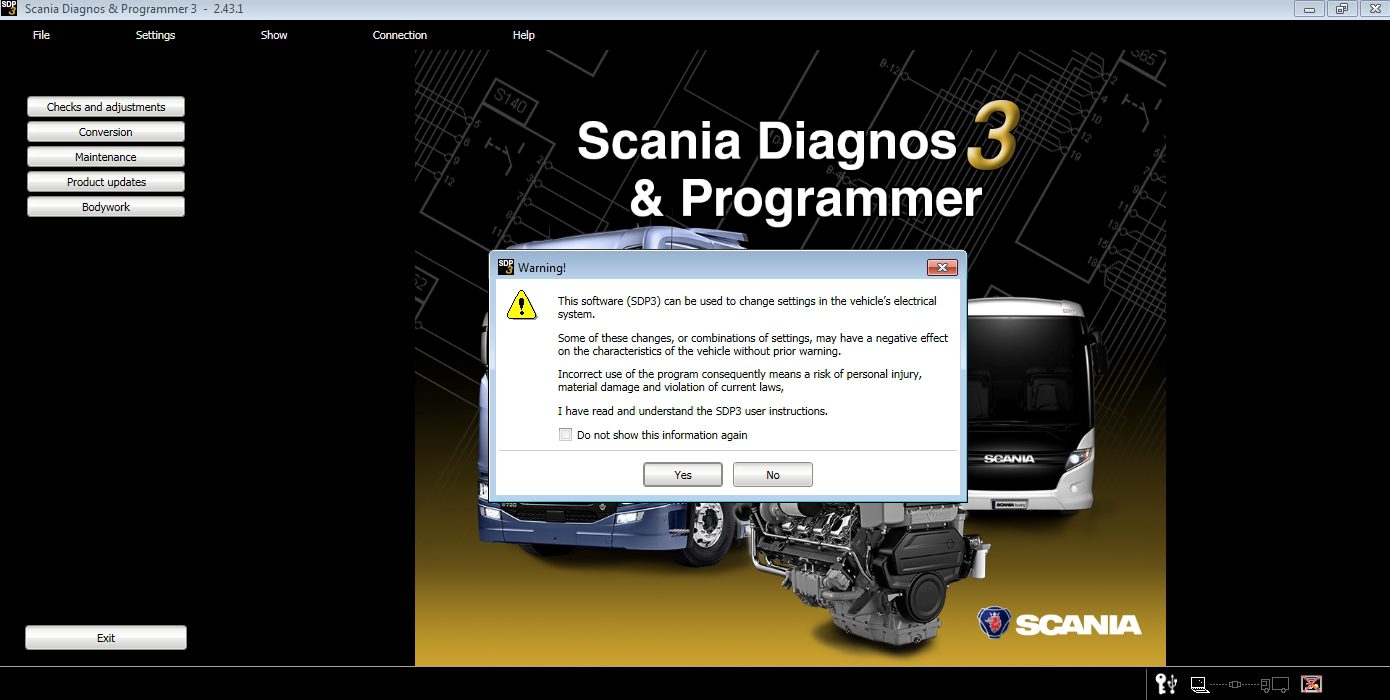Open the Maintenance section

(105, 156)
